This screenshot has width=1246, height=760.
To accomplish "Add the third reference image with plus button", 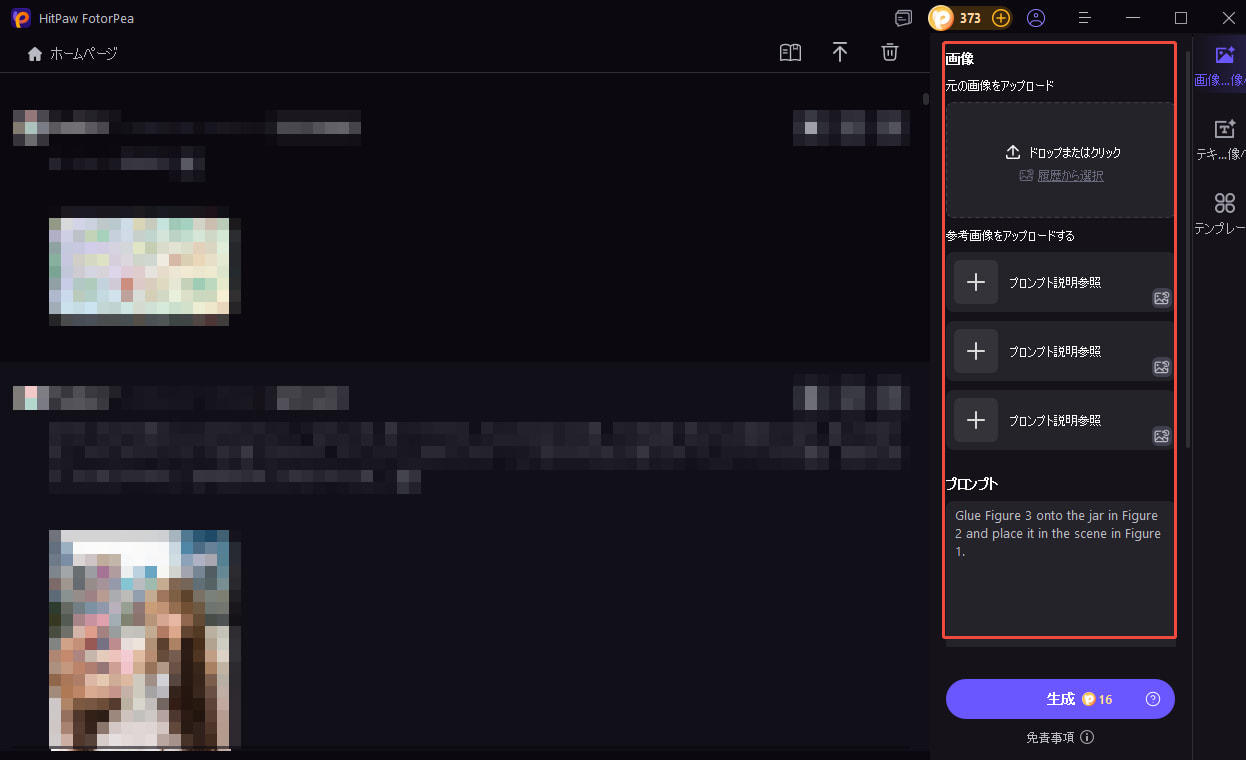I will 976,420.
